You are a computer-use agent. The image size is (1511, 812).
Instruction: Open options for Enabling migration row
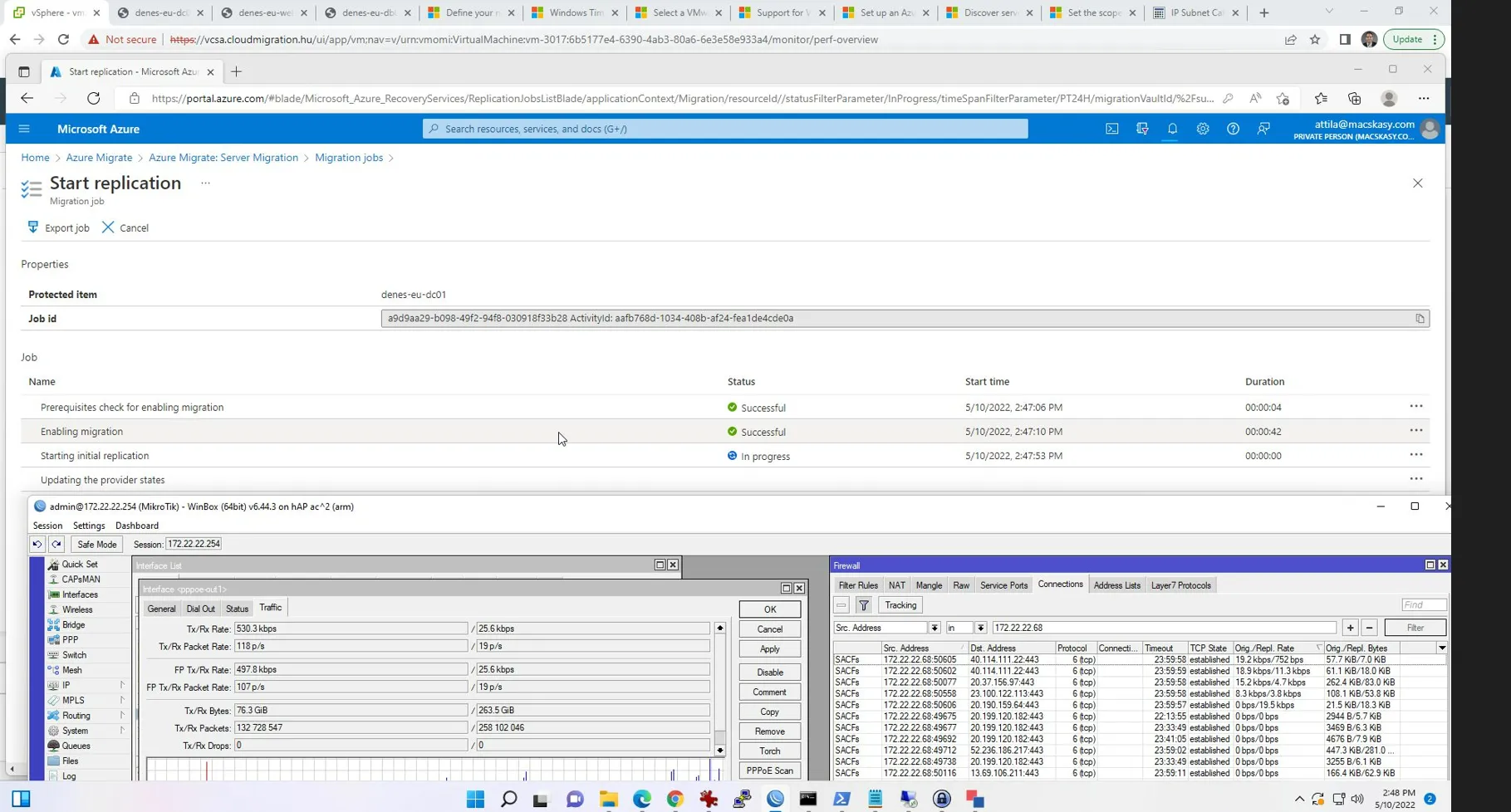(1416, 431)
